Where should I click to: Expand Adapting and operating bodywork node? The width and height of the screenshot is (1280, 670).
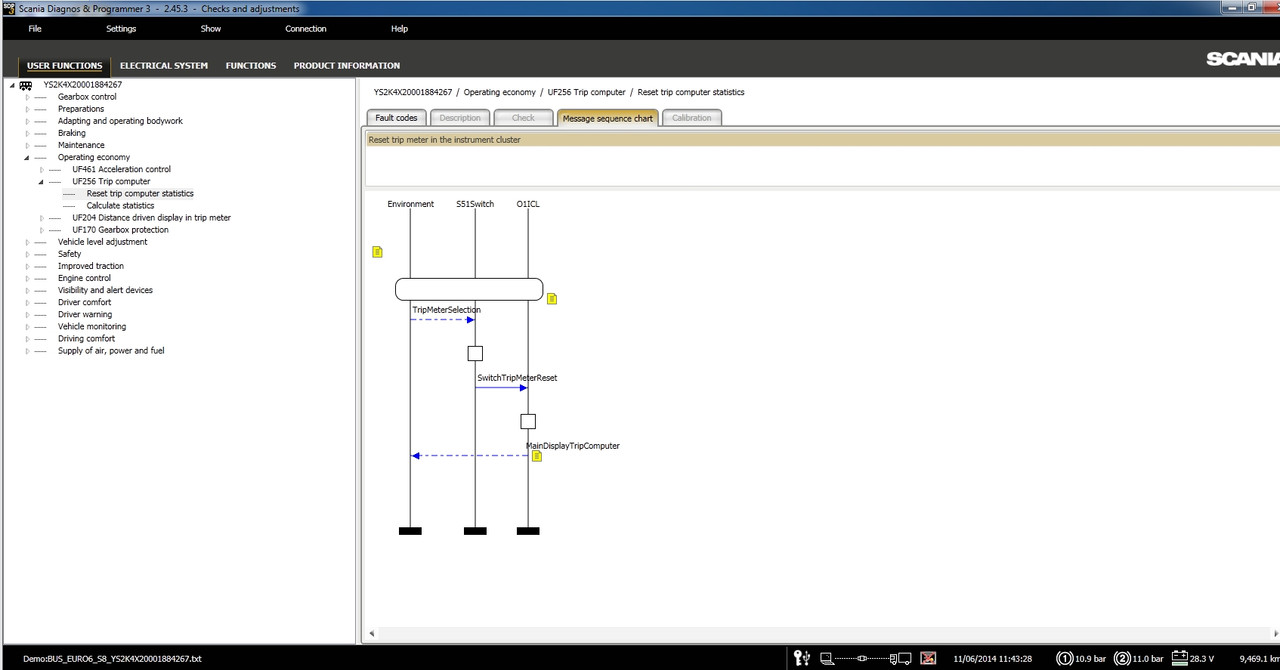(x=27, y=121)
